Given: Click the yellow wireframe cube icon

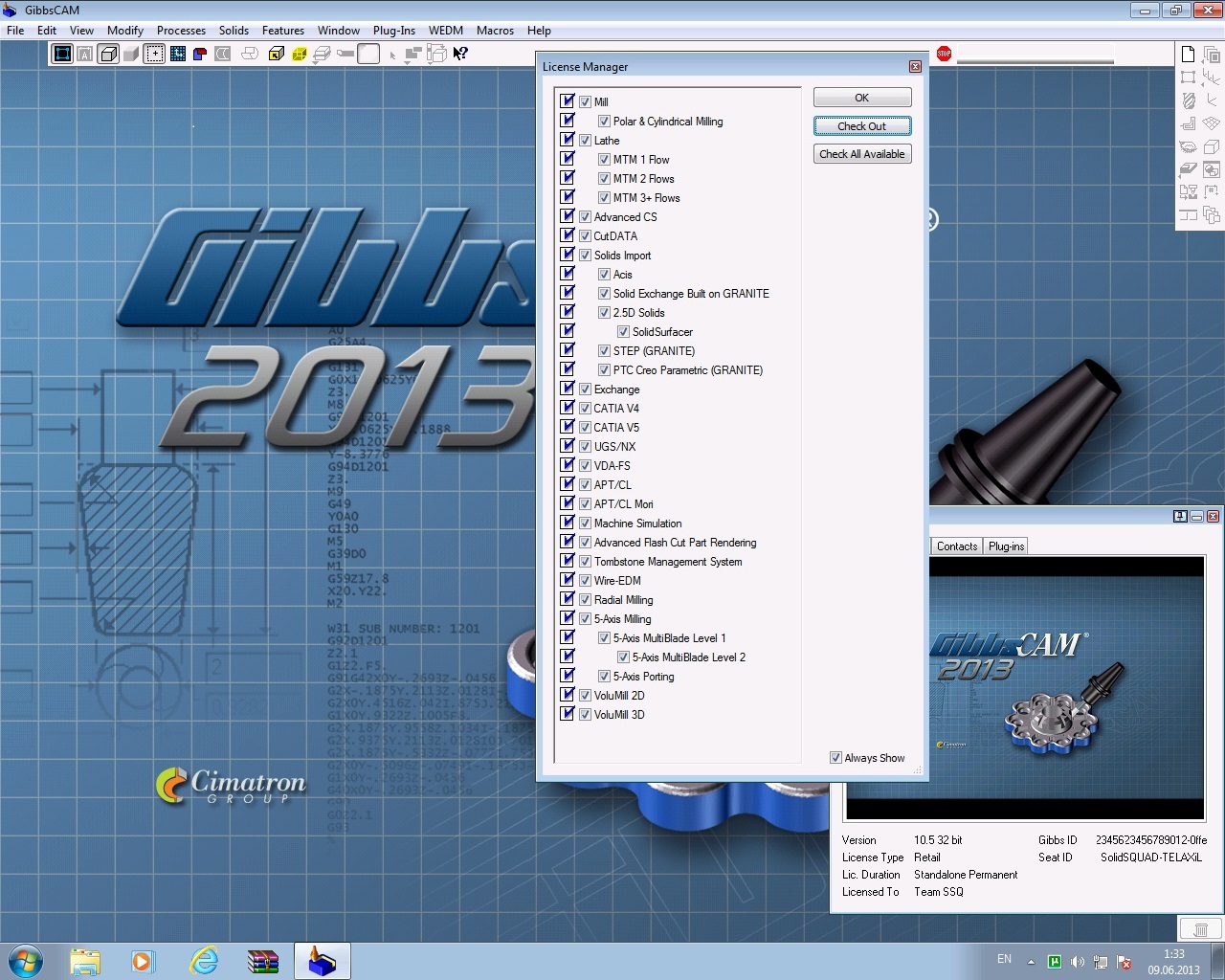Looking at the screenshot, I should coord(299,54).
